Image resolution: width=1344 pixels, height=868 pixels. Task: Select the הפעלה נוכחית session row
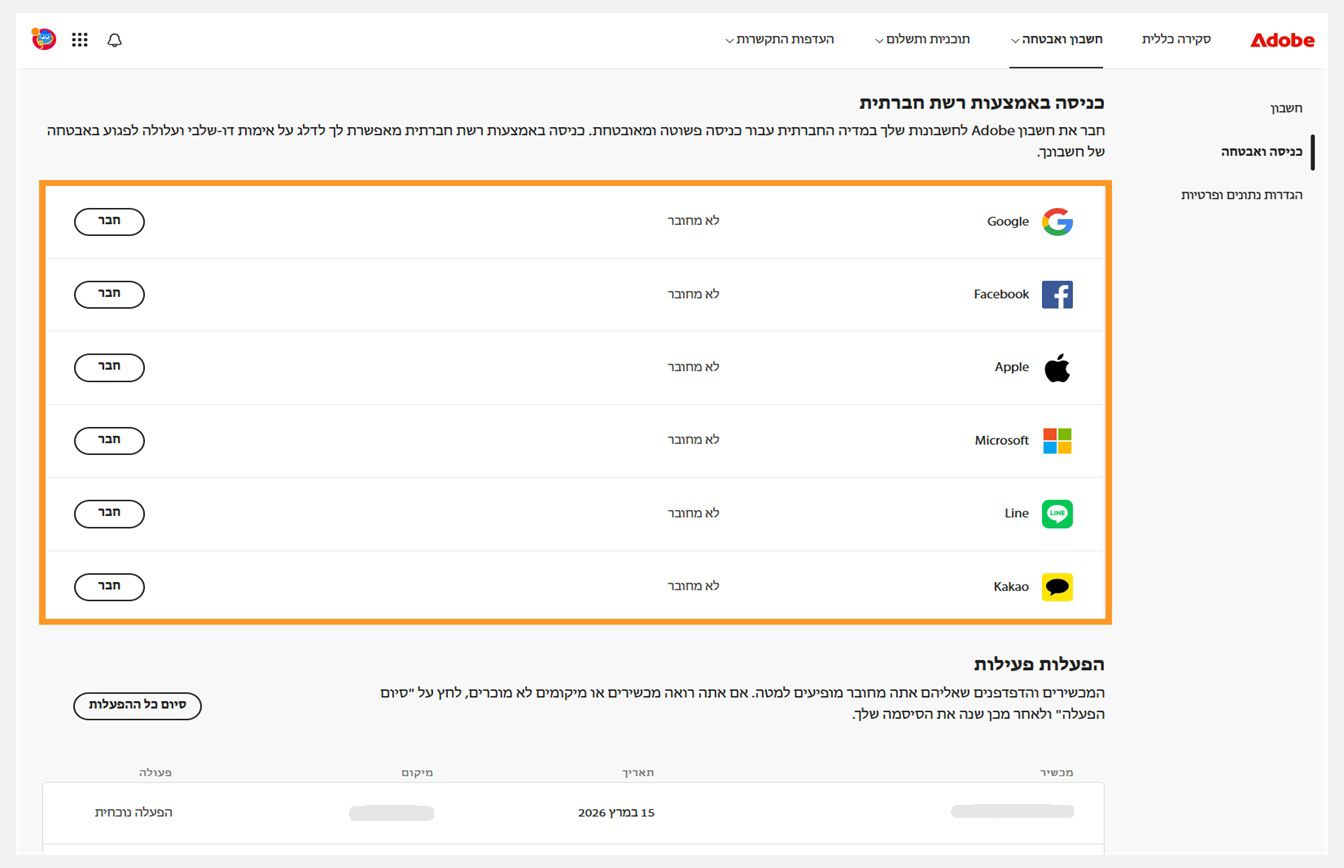pos(573,813)
